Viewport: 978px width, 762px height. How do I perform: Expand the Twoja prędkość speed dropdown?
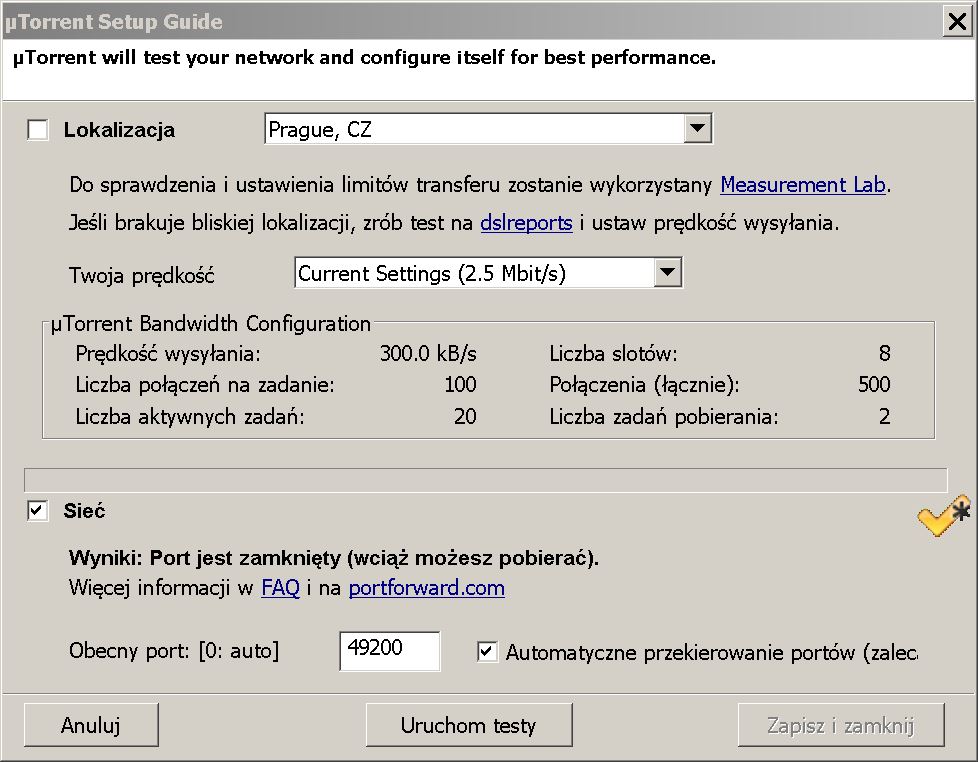pyautogui.click(x=667, y=272)
